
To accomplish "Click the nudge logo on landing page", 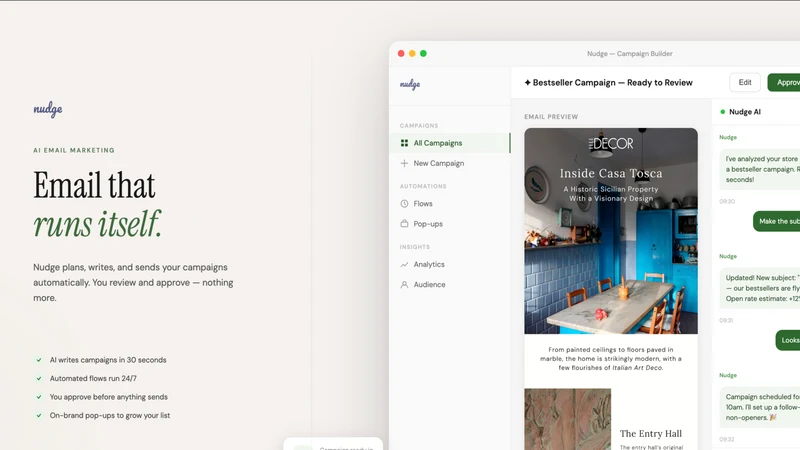I will pos(48,109).
